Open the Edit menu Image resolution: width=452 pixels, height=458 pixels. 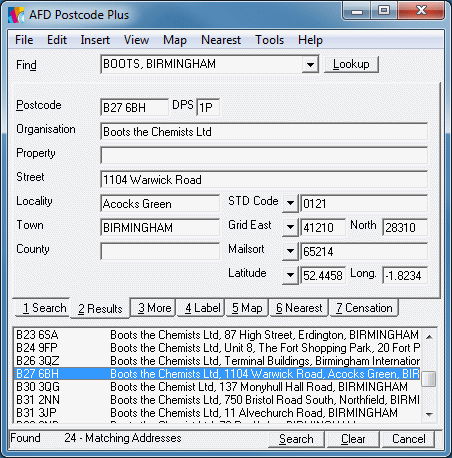point(57,40)
